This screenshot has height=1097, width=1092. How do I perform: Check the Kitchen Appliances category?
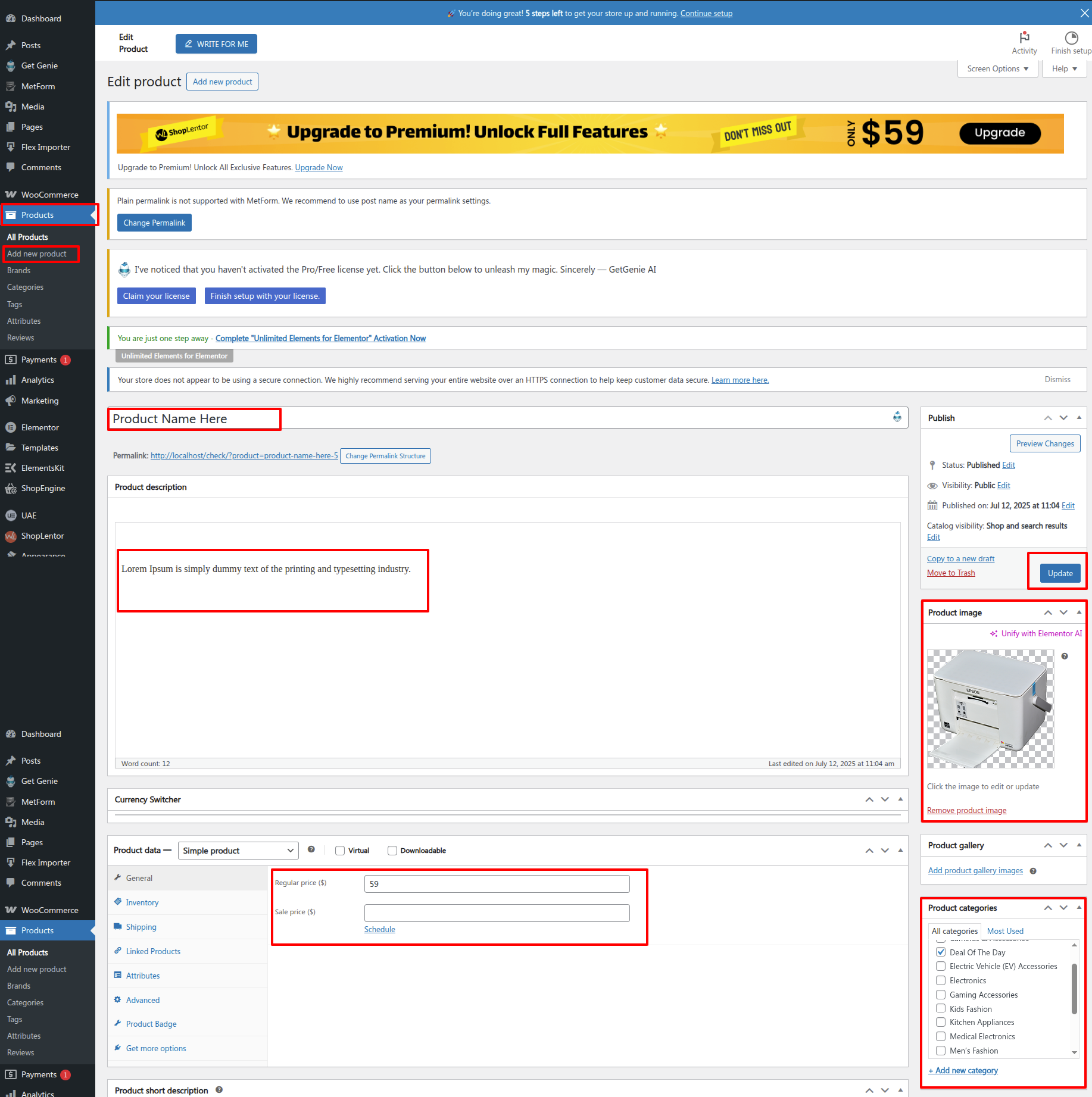941,1022
